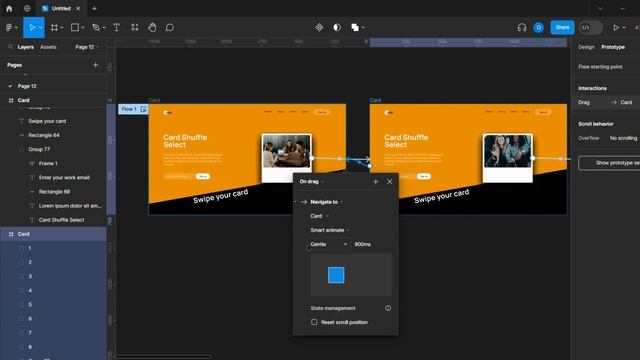Select the Frame tool
Image resolution: width=640 pixels, height=360 pixels.
[54, 27]
